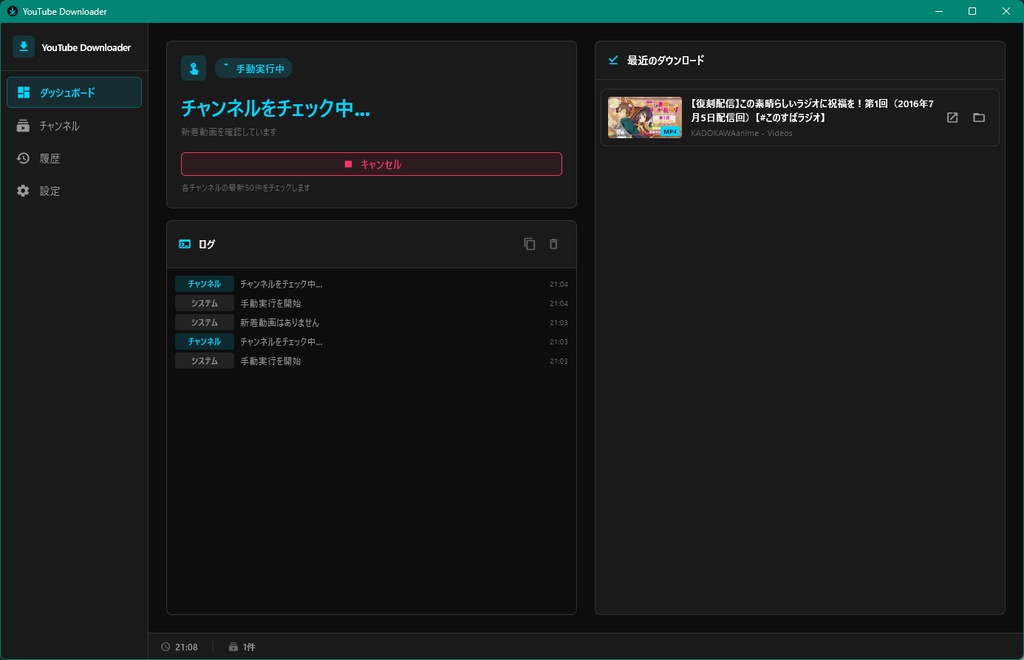
Task: Click the ログ panel terminal icon
Action: (x=184, y=243)
